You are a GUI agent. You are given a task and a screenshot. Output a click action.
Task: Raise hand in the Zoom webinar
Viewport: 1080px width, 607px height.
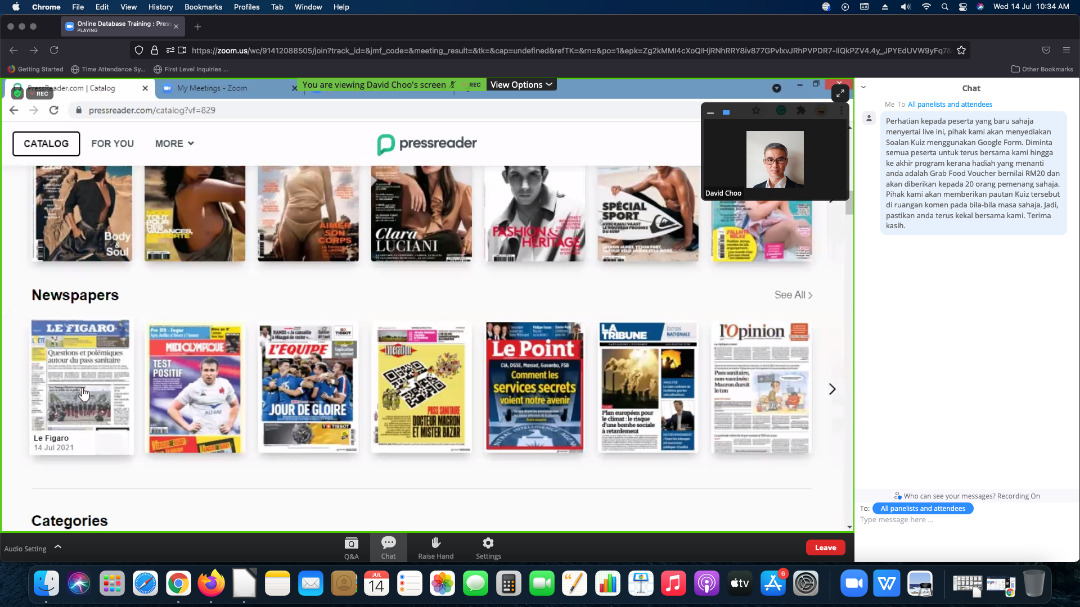coord(435,548)
